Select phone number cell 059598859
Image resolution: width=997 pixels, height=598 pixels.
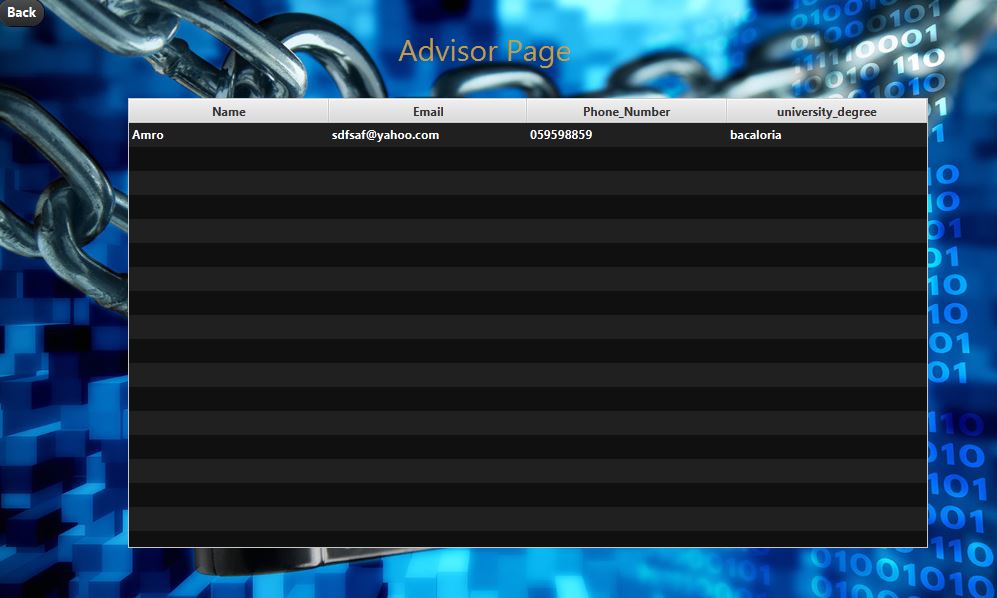626,135
